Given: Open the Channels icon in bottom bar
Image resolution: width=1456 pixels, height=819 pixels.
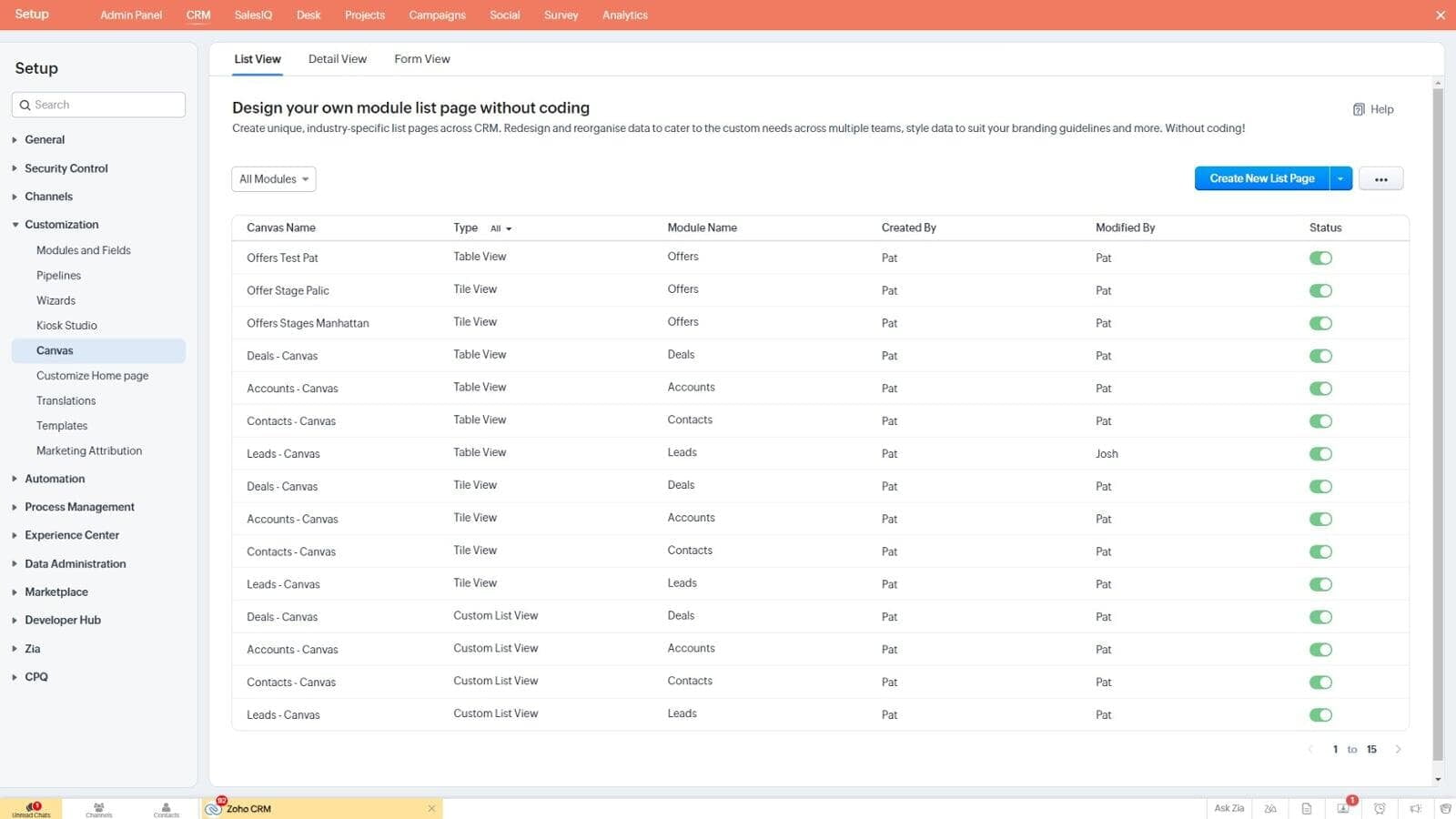Looking at the screenshot, I should point(99,808).
